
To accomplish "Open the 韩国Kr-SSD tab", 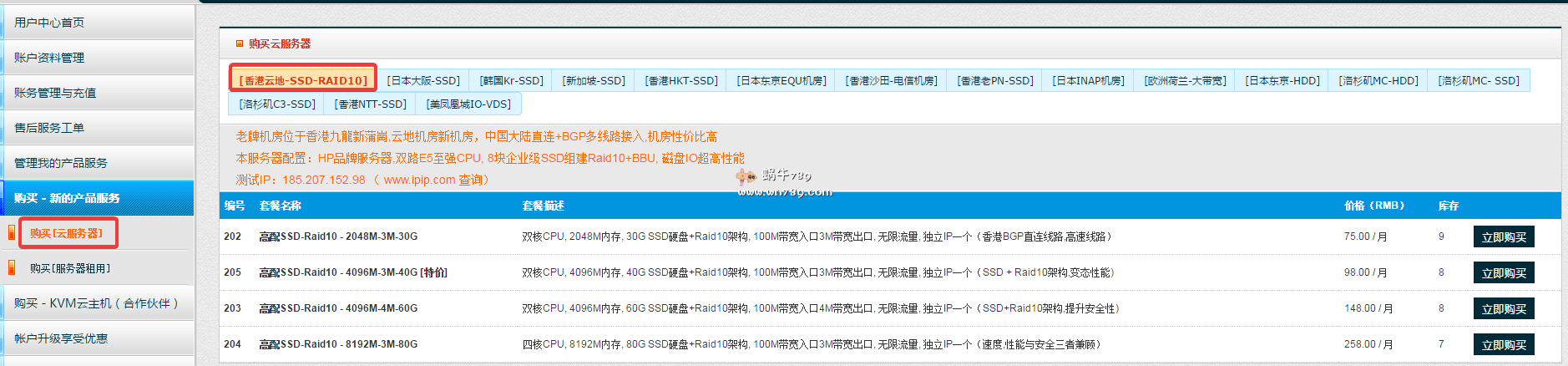I will click(x=511, y=80).
